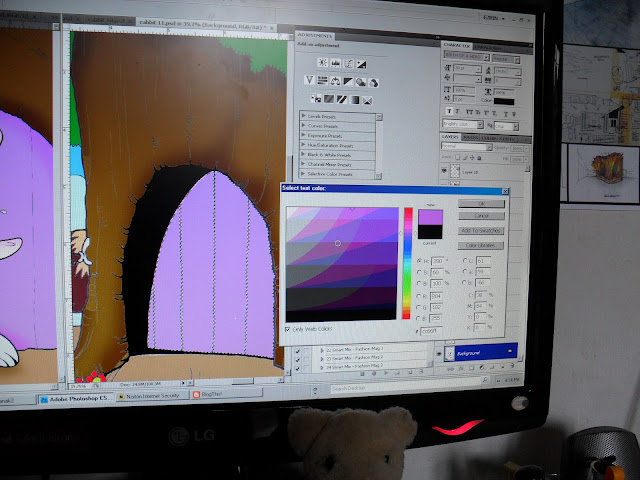Select the R (red) radio button

[x=419, y=296]
